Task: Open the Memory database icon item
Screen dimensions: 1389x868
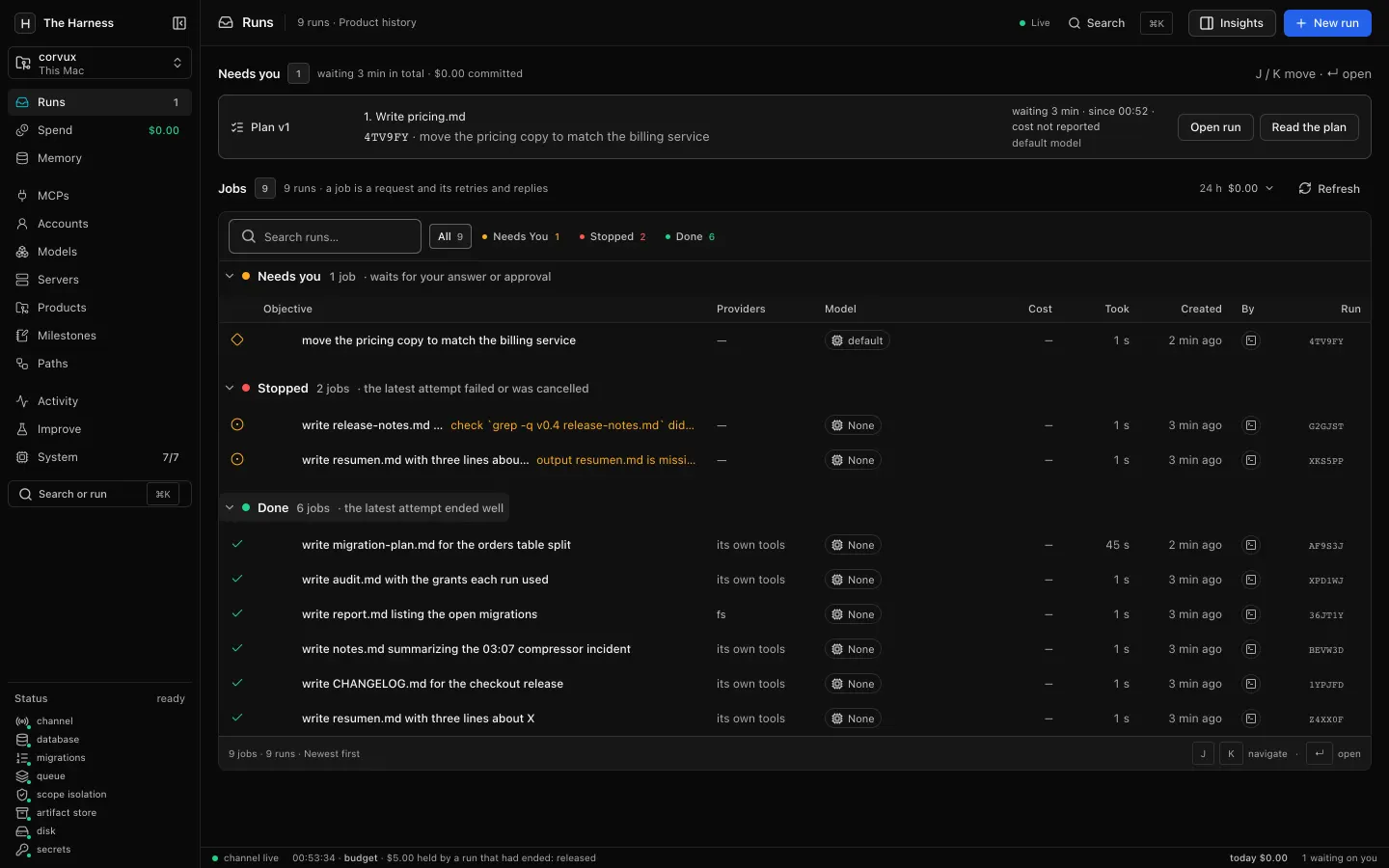Action: pos(22,158)
